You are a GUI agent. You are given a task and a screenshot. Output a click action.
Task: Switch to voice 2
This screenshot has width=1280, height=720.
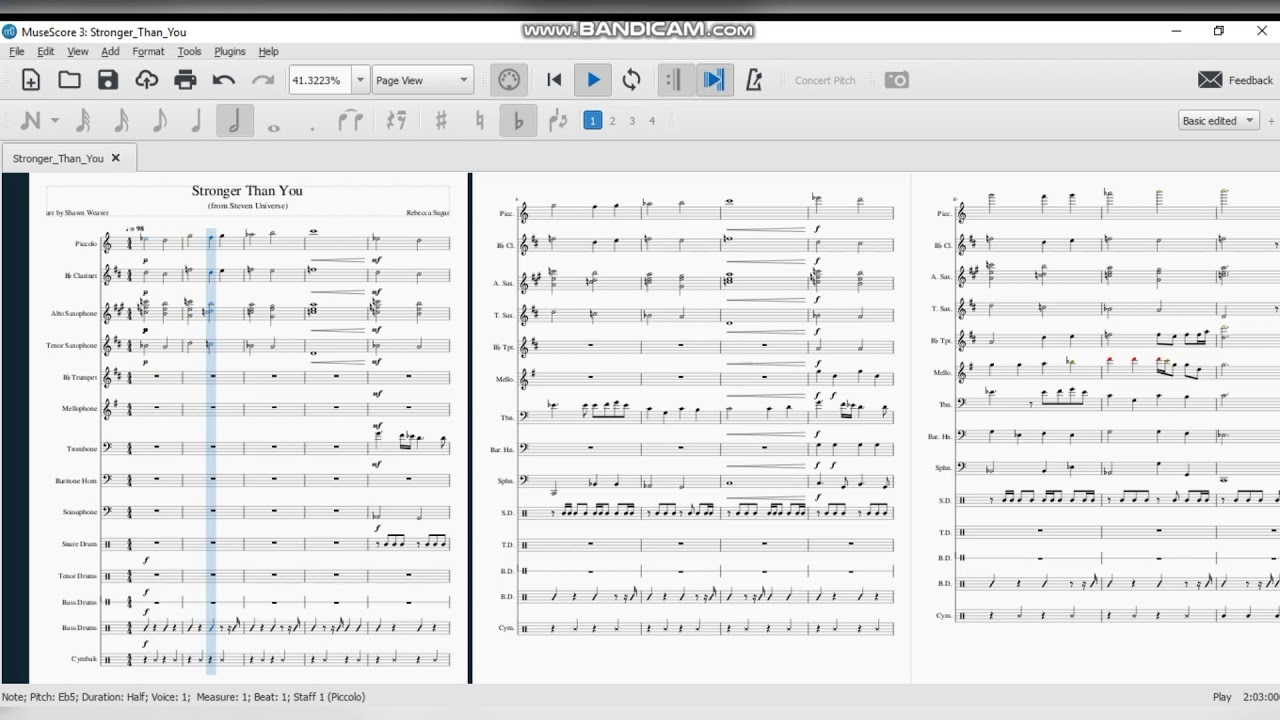tap(613, 121)
